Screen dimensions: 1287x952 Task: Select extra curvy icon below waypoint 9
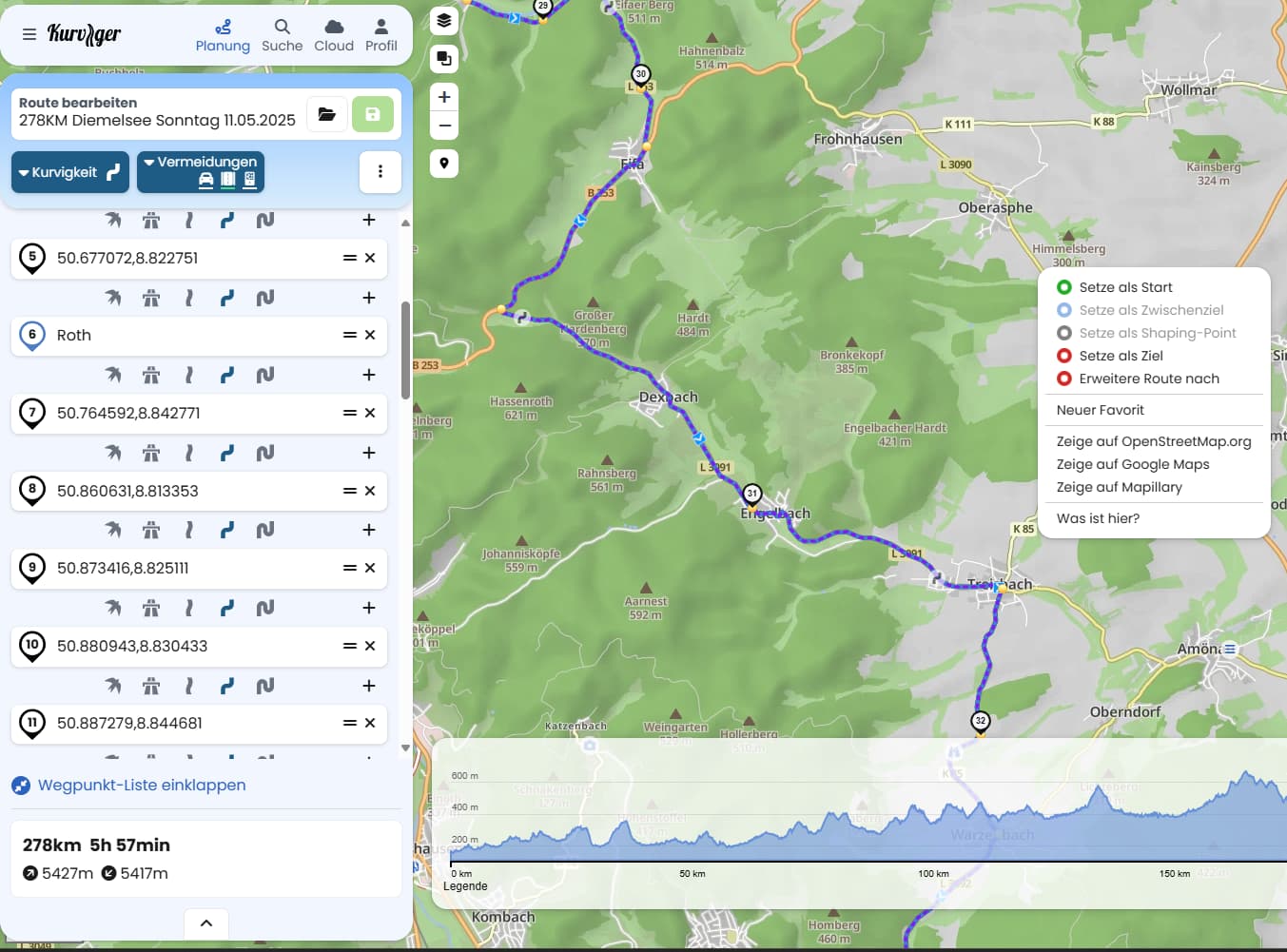pos(265,608)
